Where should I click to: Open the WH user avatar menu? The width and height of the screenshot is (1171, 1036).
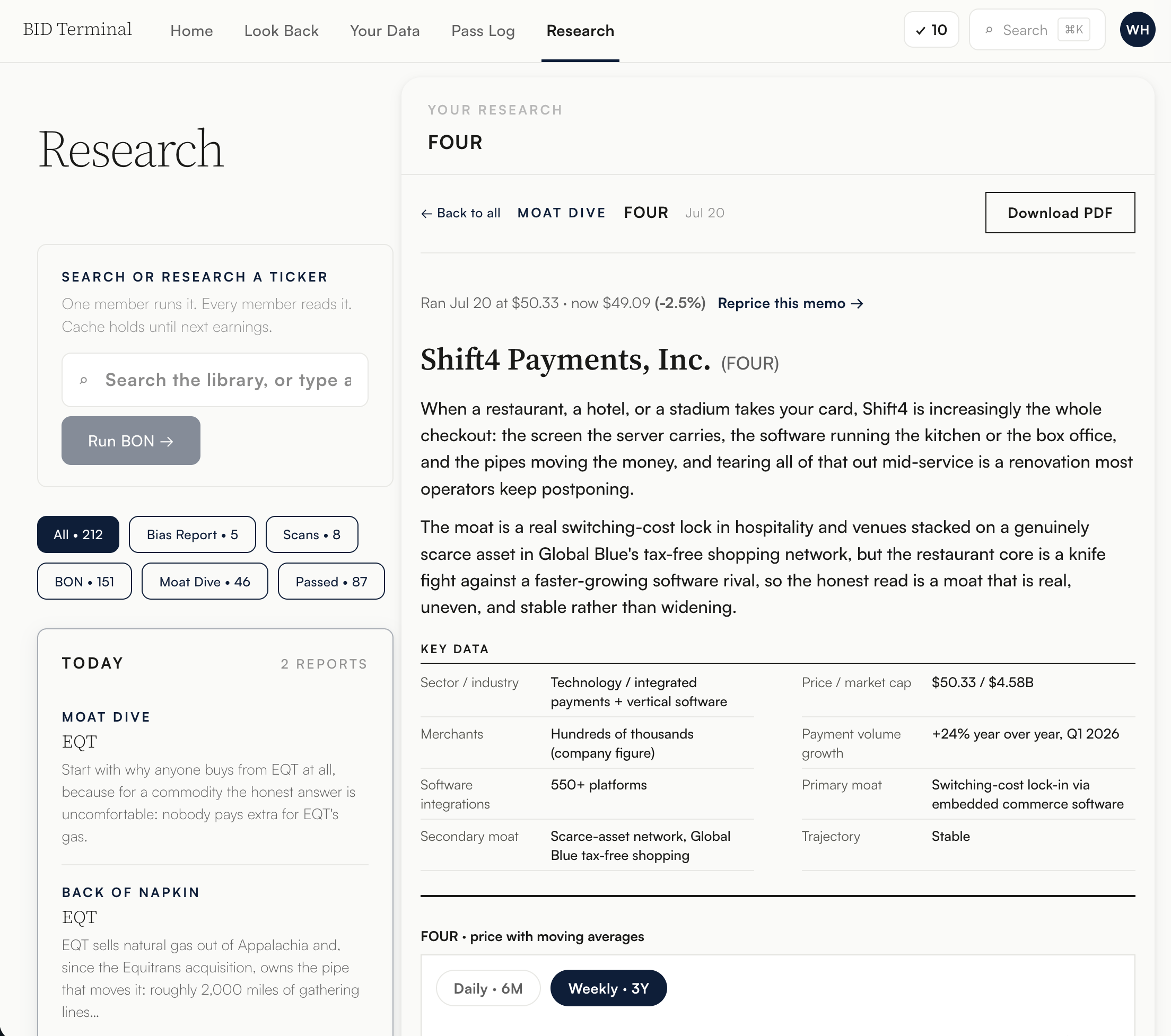tap(1137, 30)
